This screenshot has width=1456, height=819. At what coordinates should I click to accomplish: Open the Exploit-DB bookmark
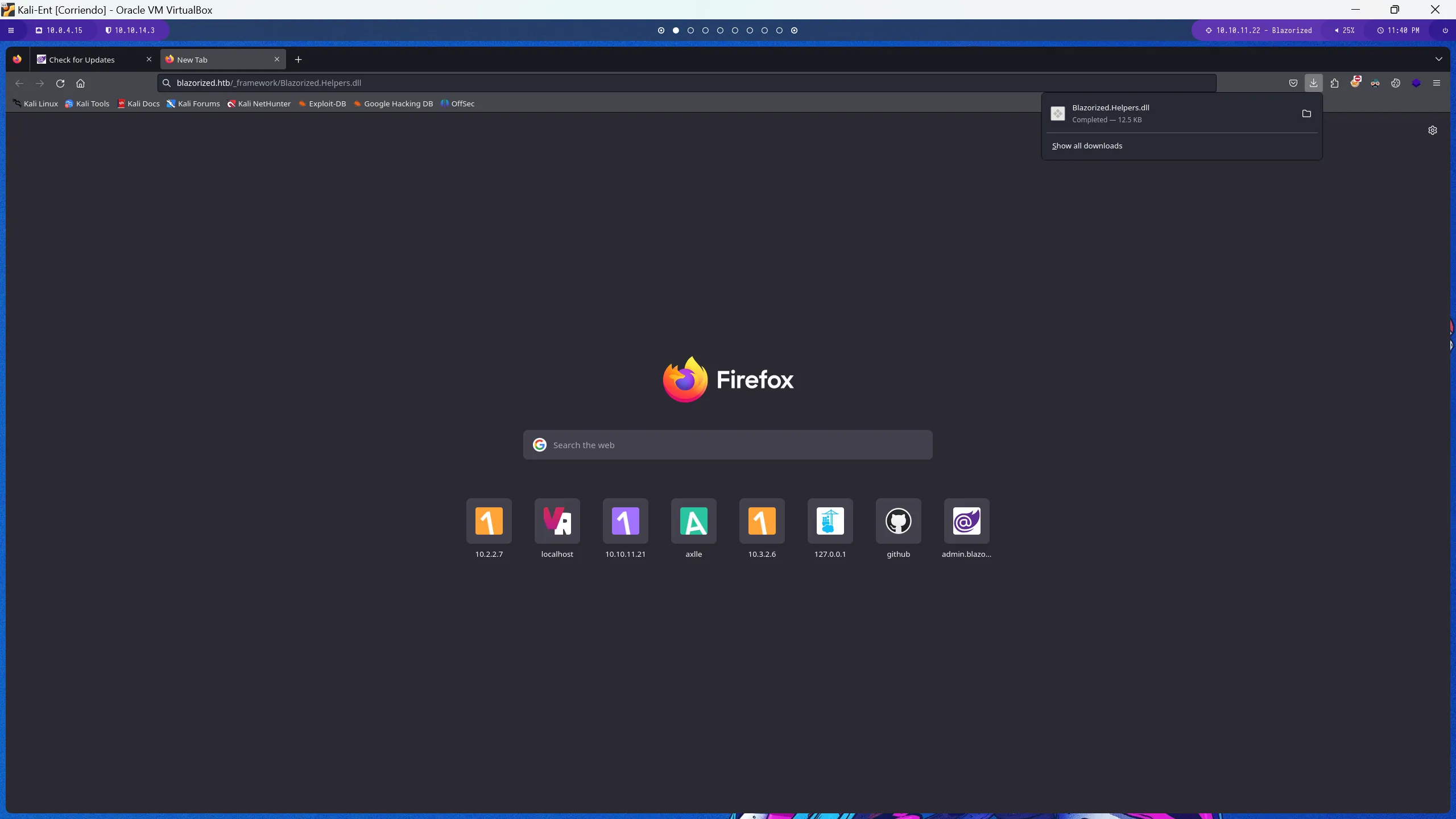point(322,104)
